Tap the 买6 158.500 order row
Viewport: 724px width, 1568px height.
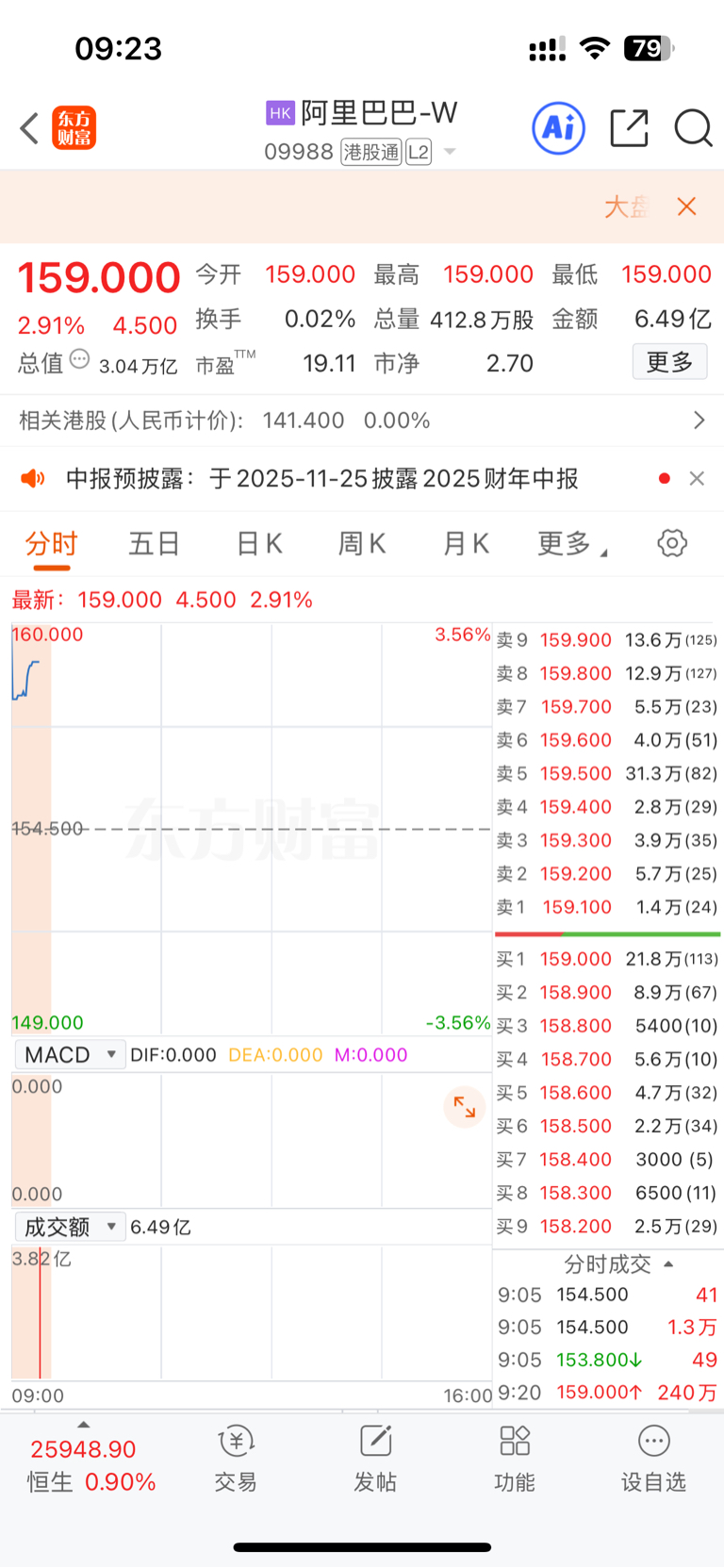(607, 1126)
